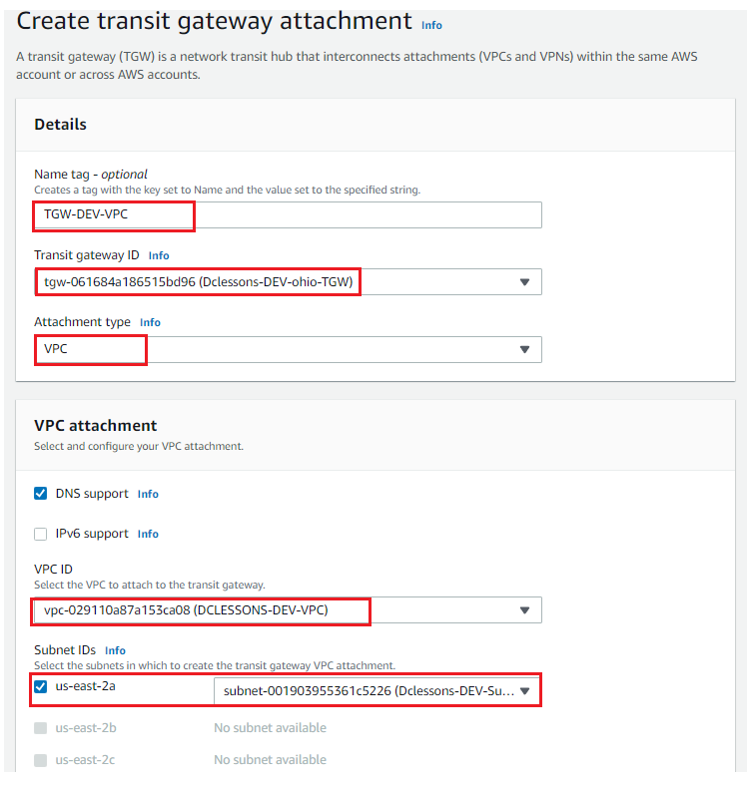Click the Attachment type dropdown arrow

click(x=525, y=349)
